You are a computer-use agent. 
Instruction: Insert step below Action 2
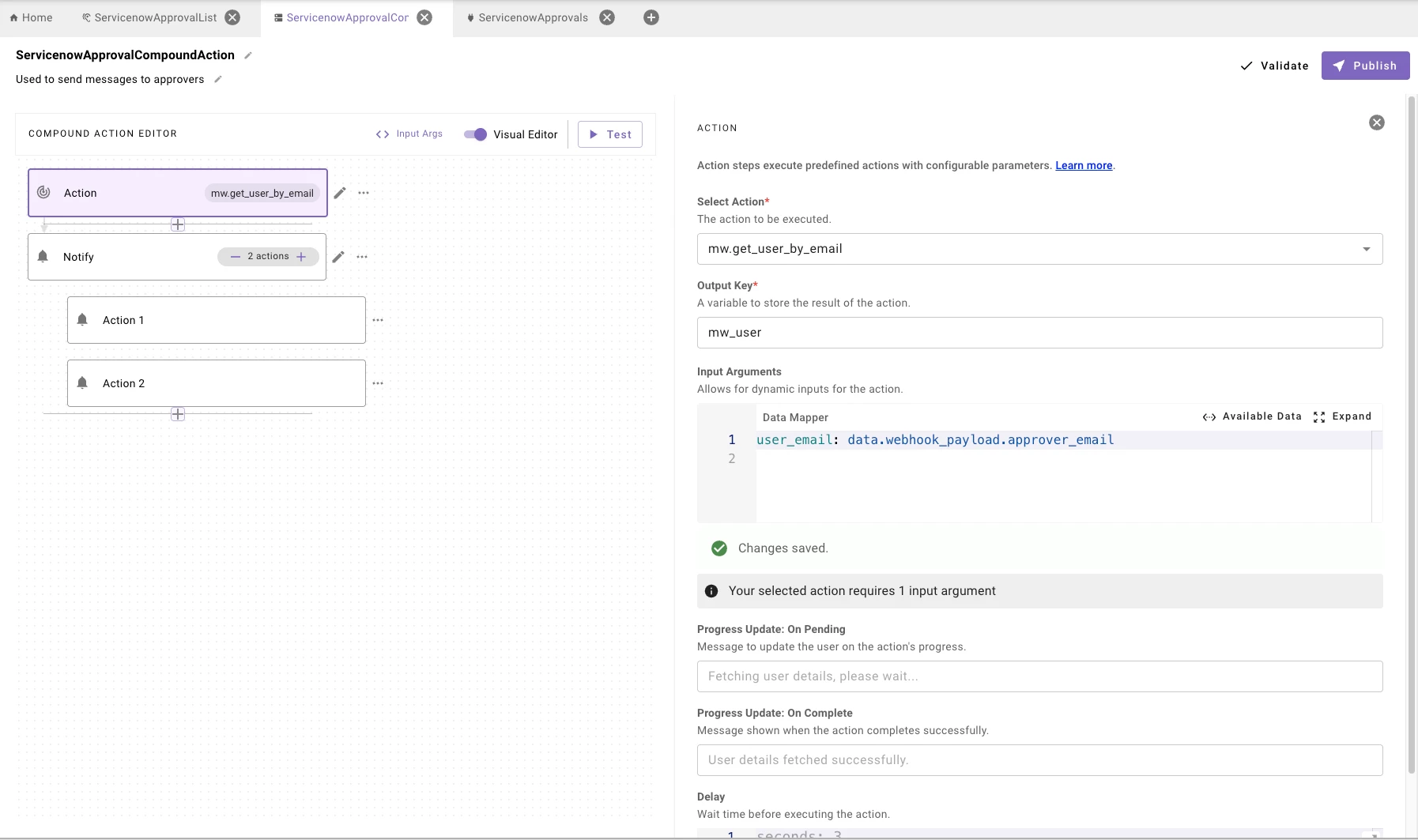coord(178,415)
